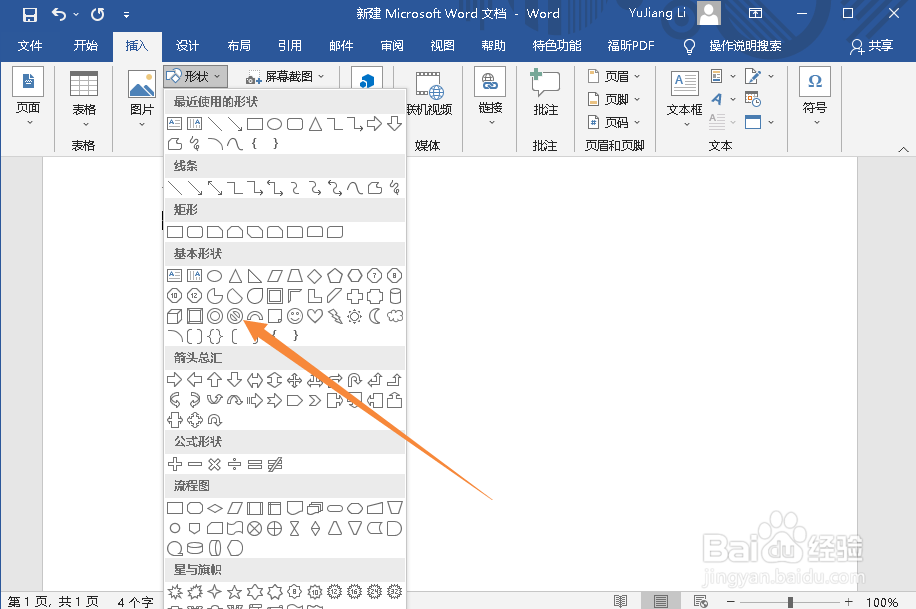Pick the 4-Point Star shape
Screen dimensions: 916x609
pyautogui.click(x=214, y=593)
